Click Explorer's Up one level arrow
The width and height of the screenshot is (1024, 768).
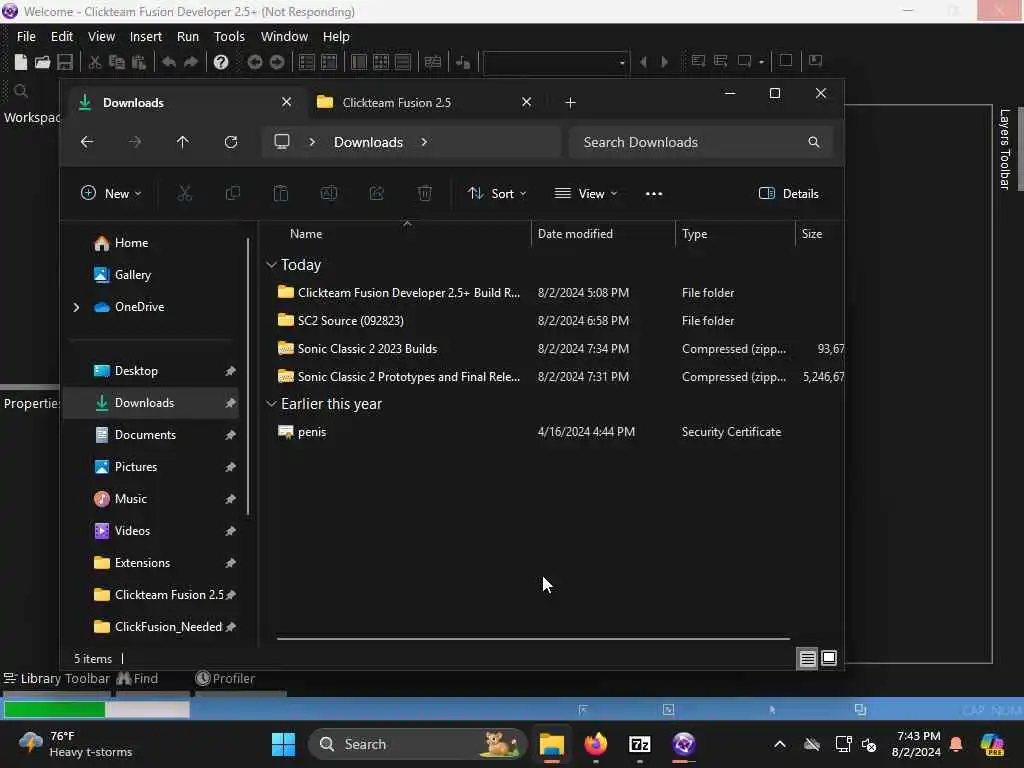(x=183, y=142)
